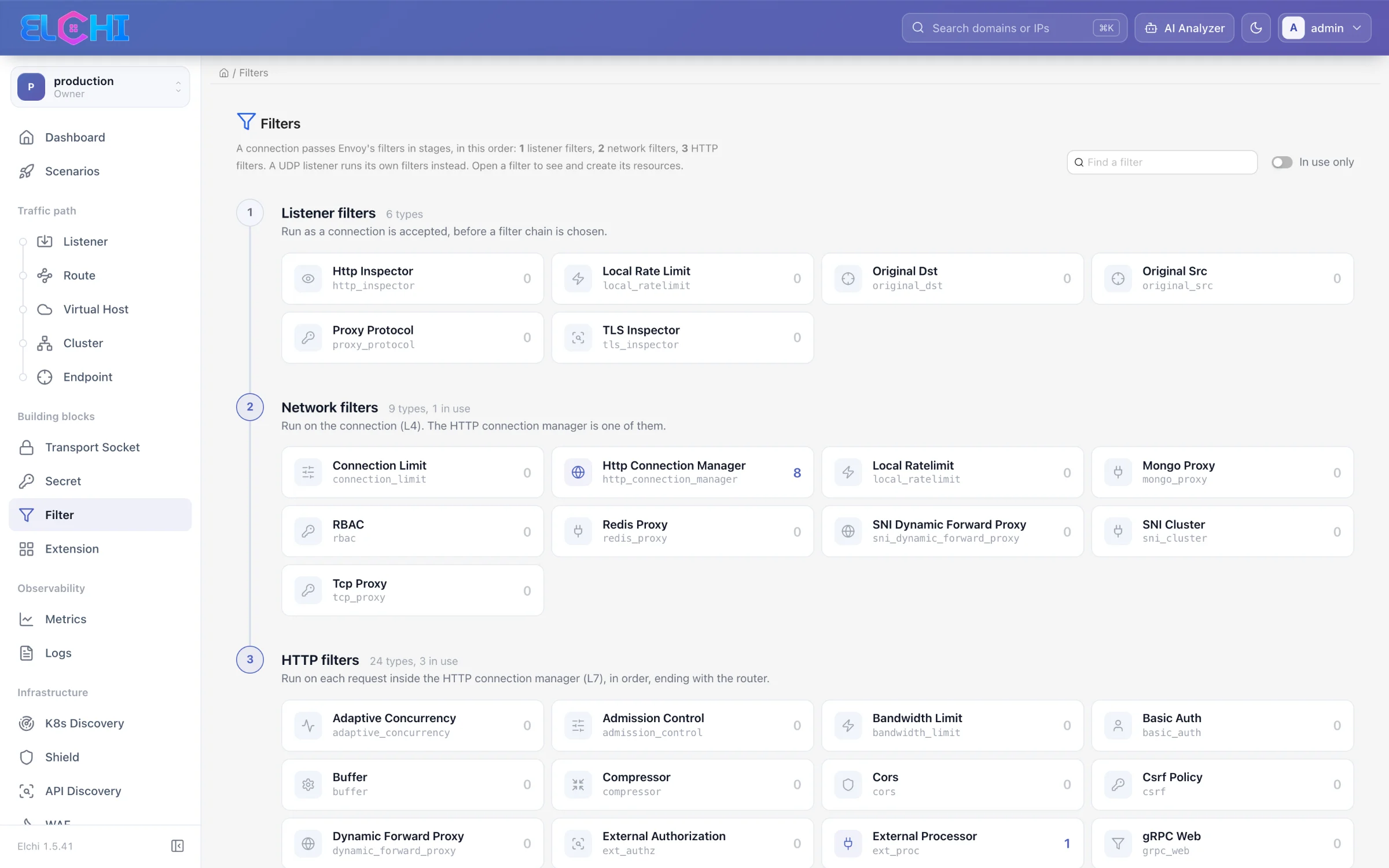Open the AI Analyzer button
Image resolution: width=1389 pixels, height=868 pixels.
[1184, 28]
